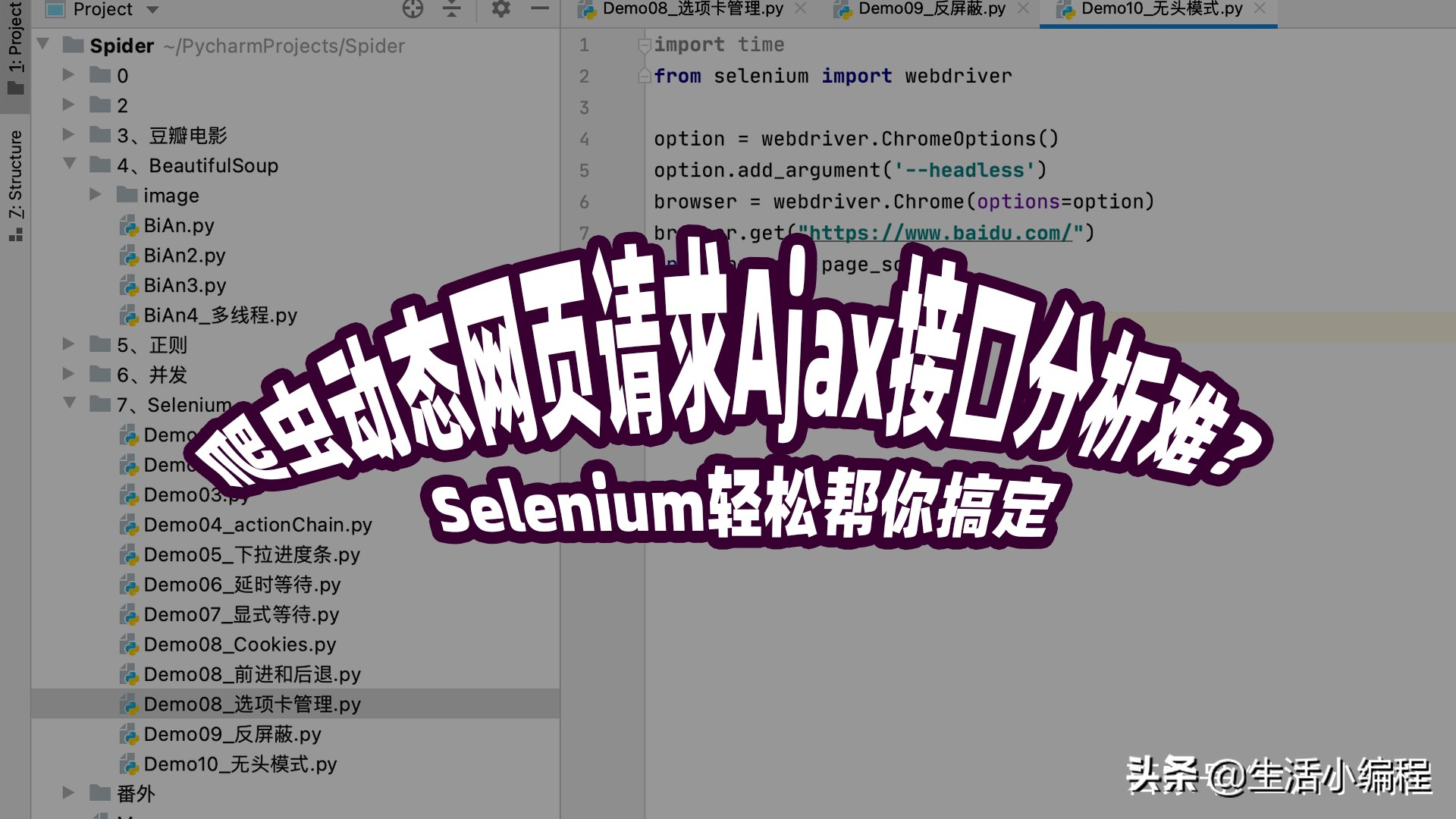The height and width of the screenshot is (819, 1456).
Task: Click the image folder icon
Action: tap(127, 195)
